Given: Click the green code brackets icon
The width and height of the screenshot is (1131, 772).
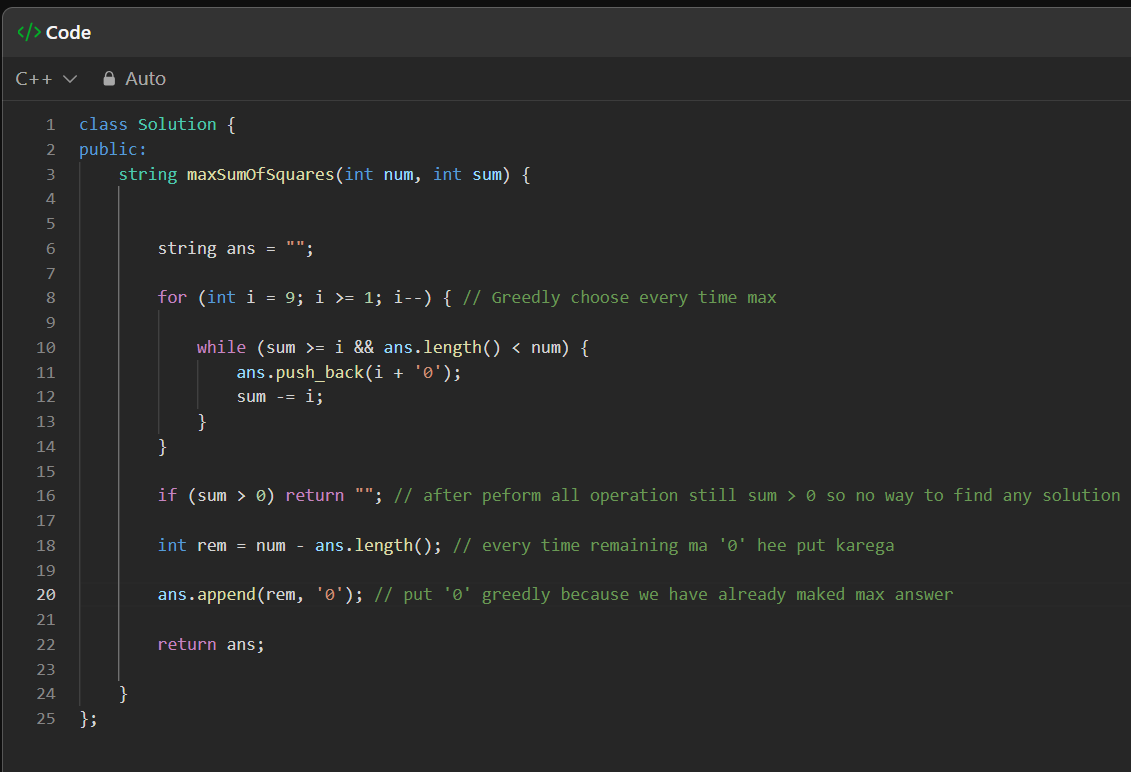Looking at the screenshot, I should (29, 32).
